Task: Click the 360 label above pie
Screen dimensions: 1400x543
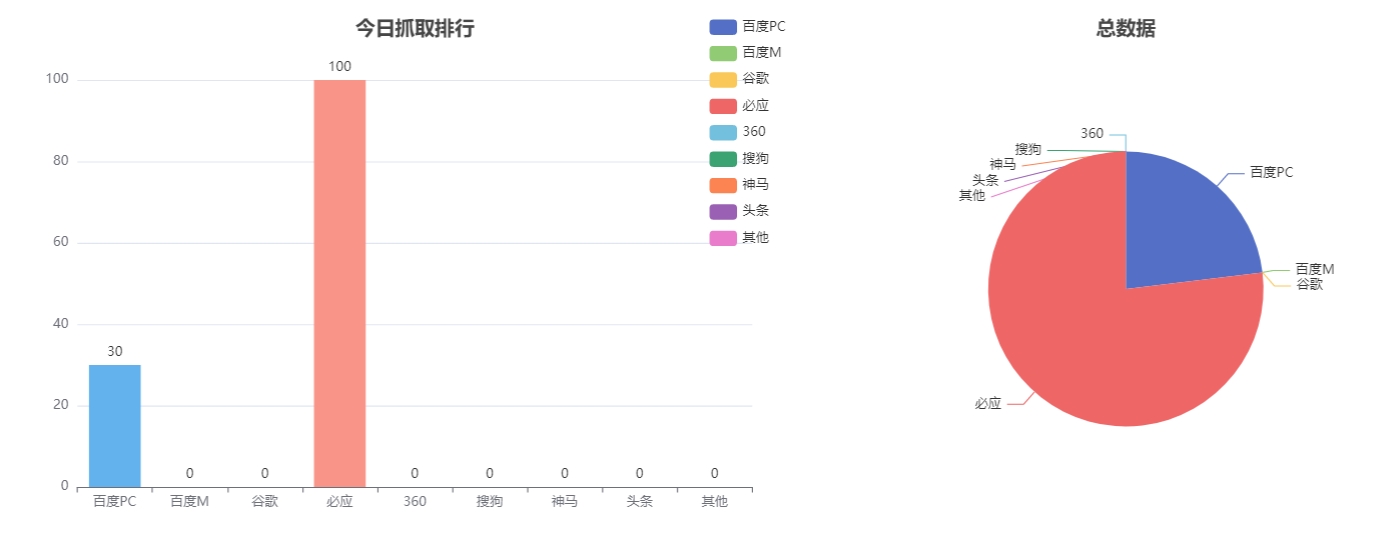Action: pyautogui.click(x=1092, y=133)
